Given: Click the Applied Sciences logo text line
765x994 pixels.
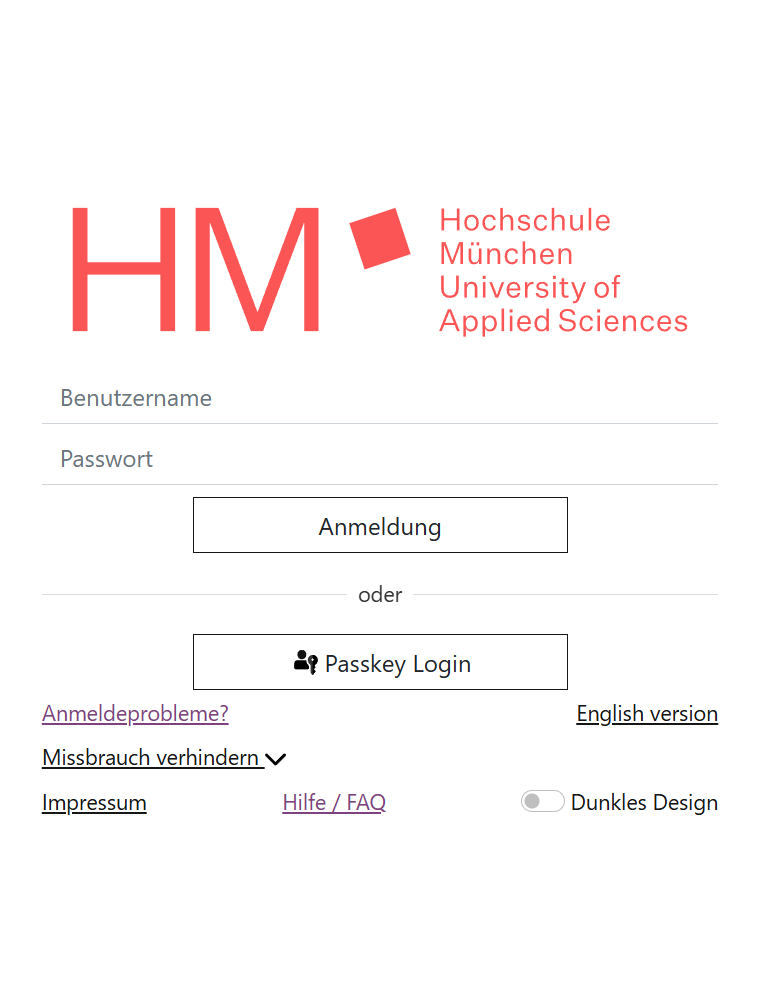Looking at the screenshot, I should click(563, 321).
